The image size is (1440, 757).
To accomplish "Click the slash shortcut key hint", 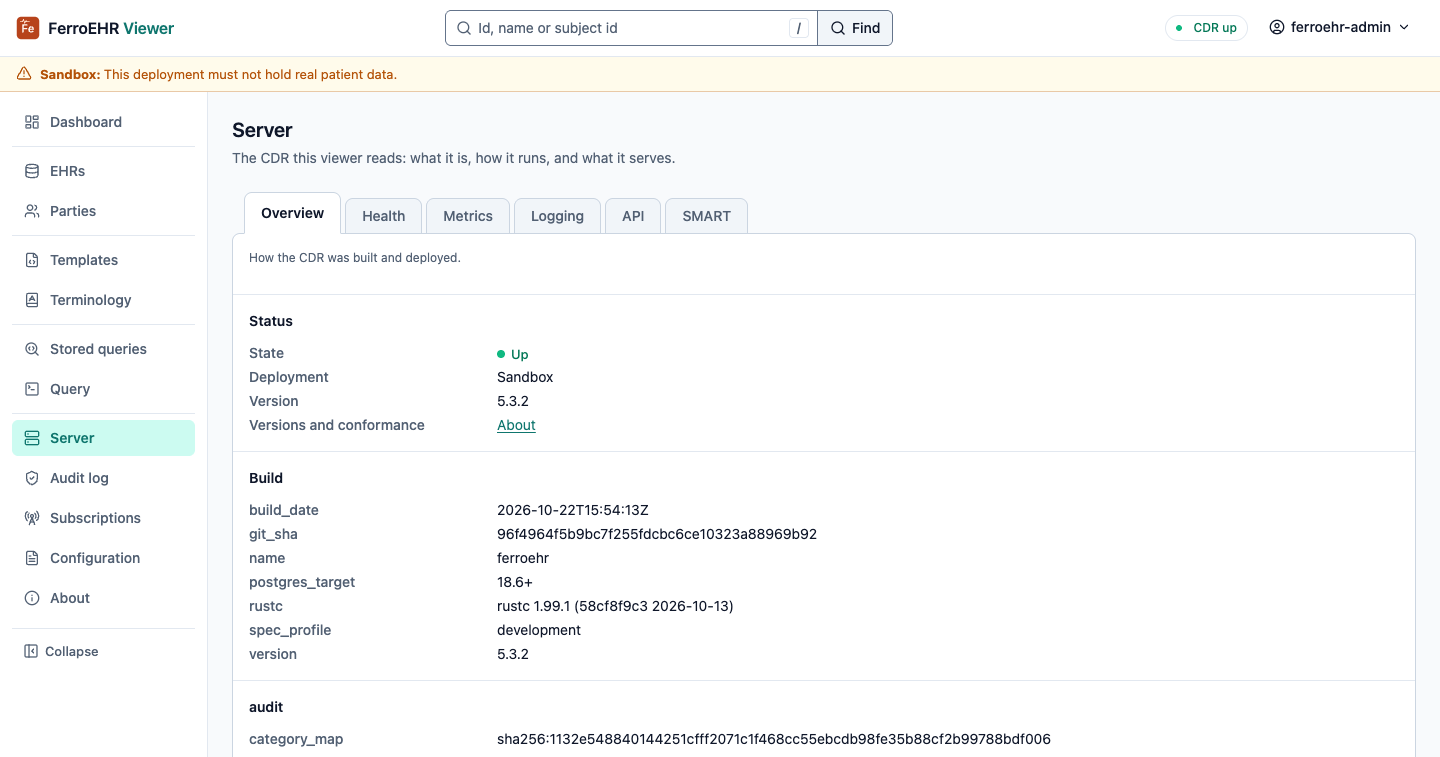I will (798, 28).
